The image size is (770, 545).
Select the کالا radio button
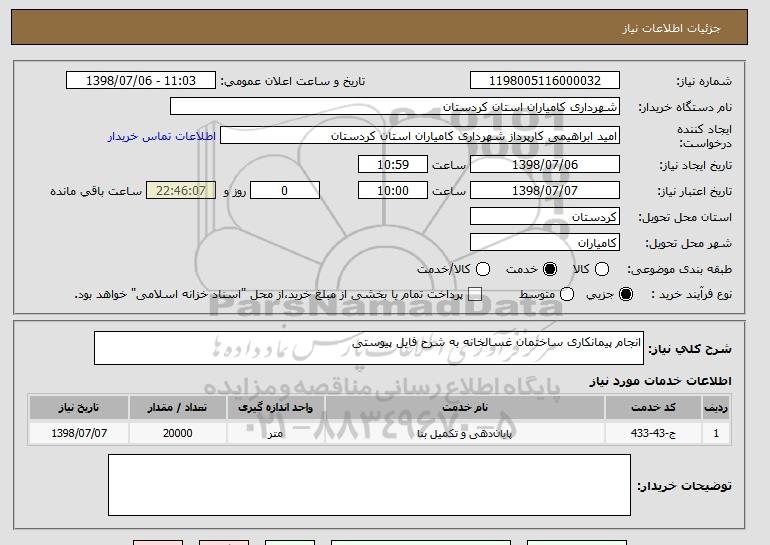click(602, 269)
